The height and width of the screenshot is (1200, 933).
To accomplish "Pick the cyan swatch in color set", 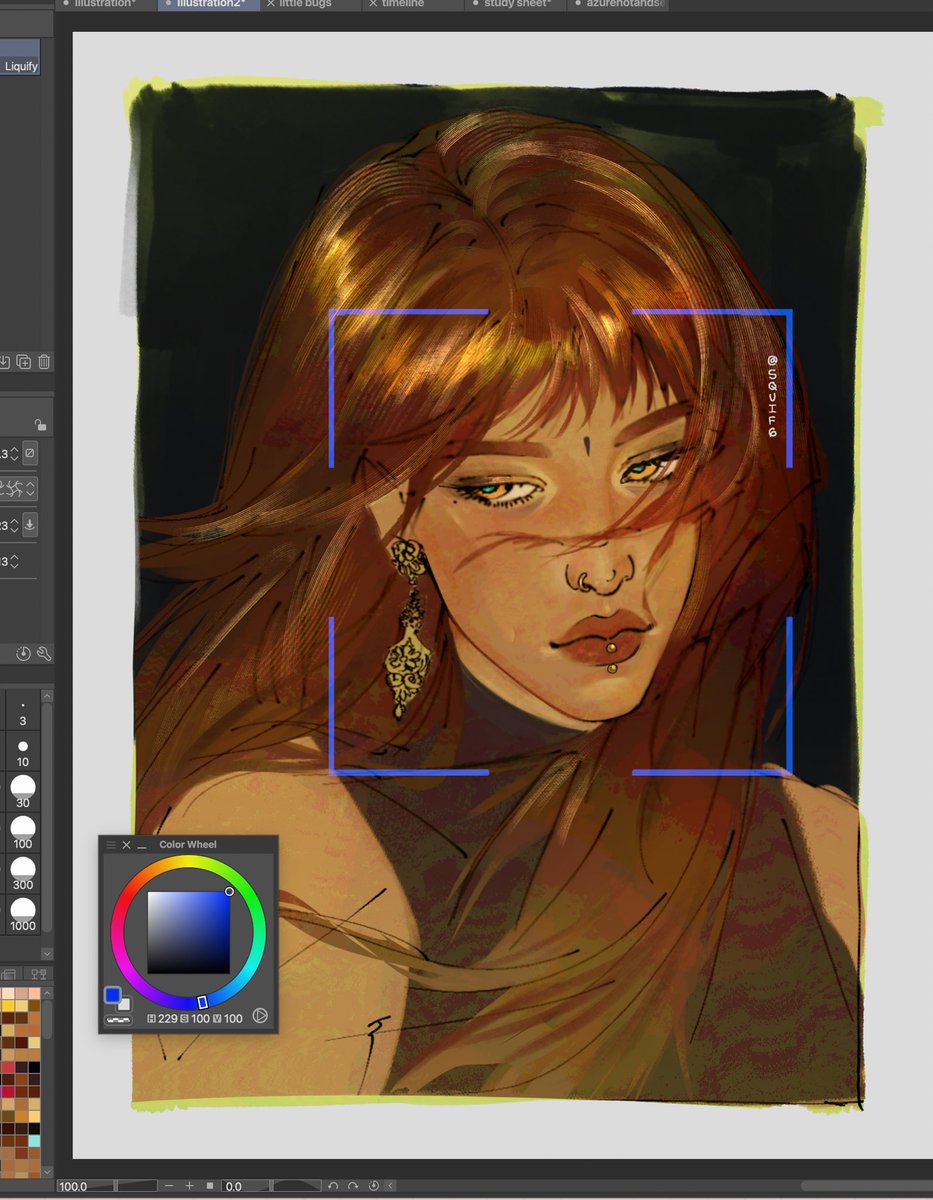I will (x=34, y=1140).
